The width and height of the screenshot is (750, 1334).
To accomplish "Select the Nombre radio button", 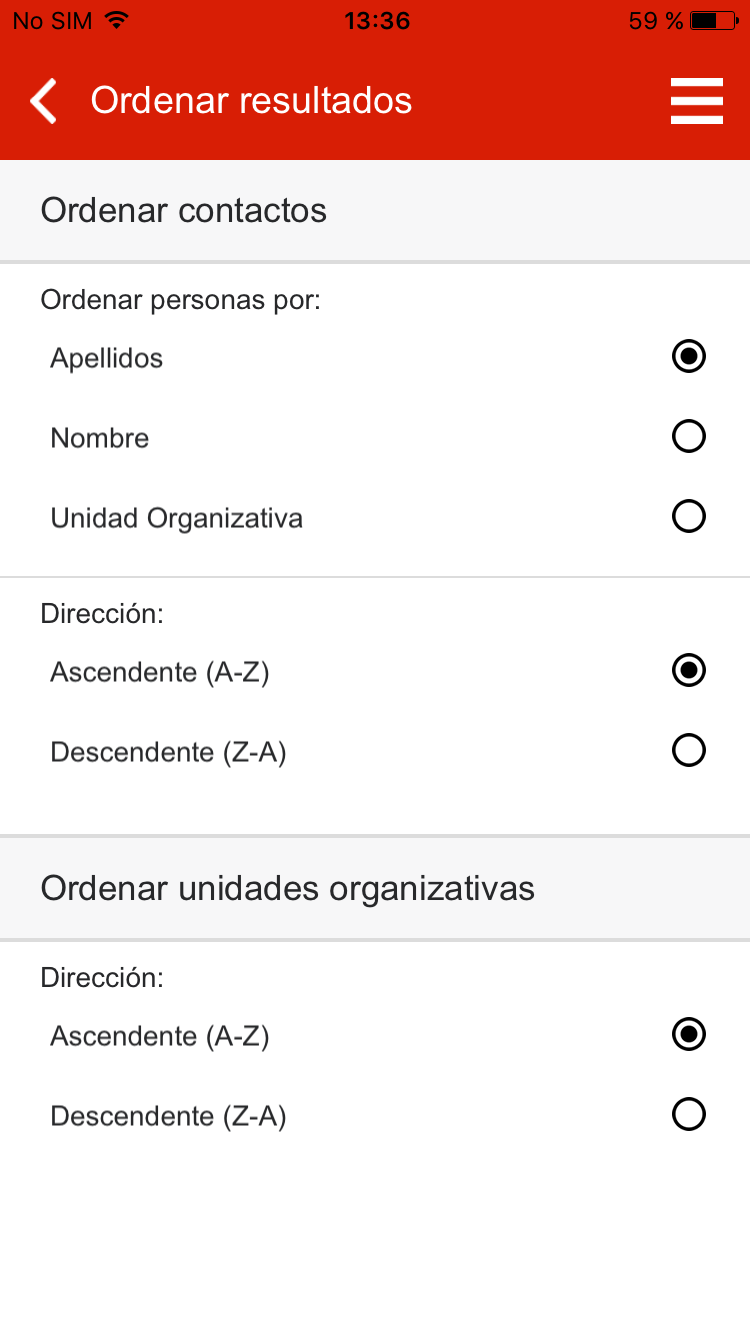I will (689, 436).
